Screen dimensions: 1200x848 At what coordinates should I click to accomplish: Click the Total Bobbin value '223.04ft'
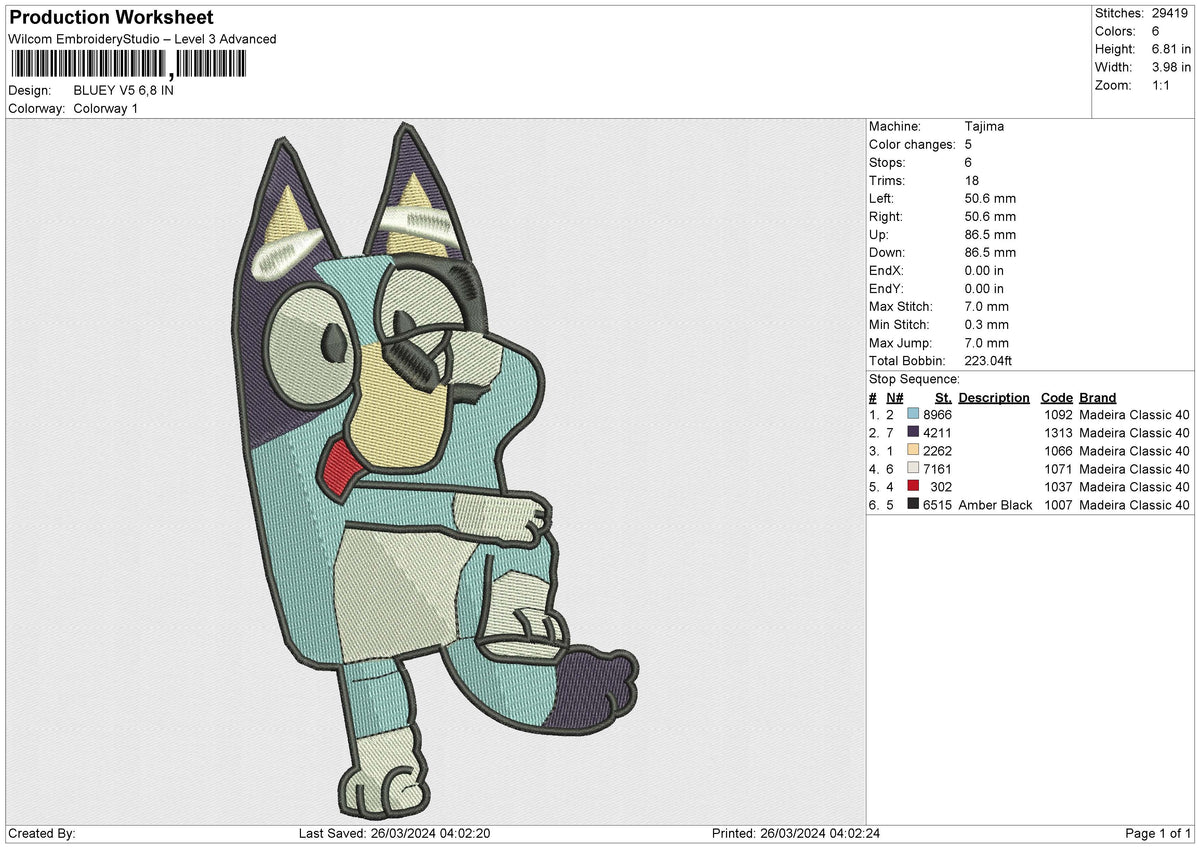(991, 361)
